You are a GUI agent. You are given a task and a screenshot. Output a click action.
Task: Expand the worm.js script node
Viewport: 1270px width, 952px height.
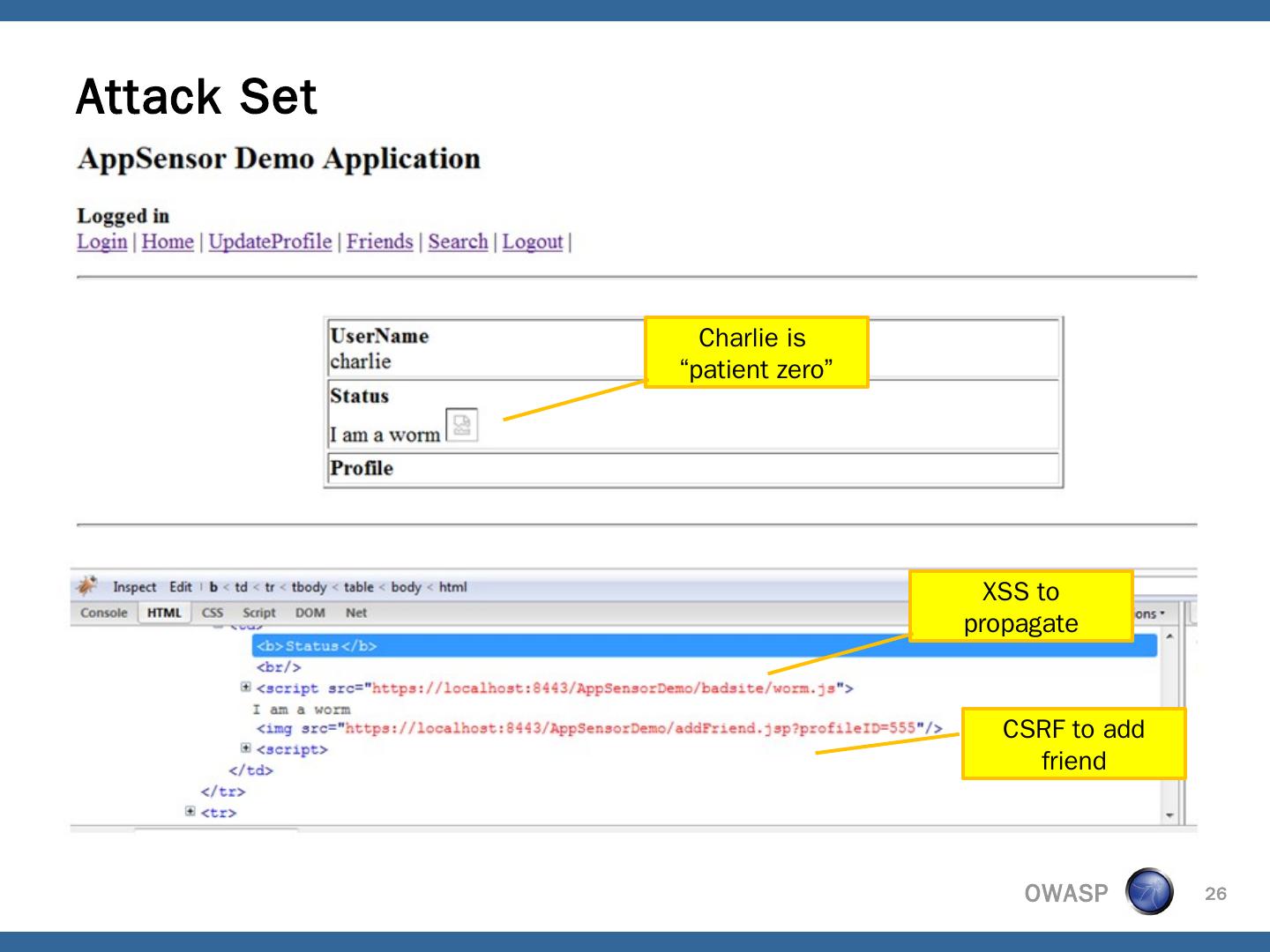coord(246,688)
